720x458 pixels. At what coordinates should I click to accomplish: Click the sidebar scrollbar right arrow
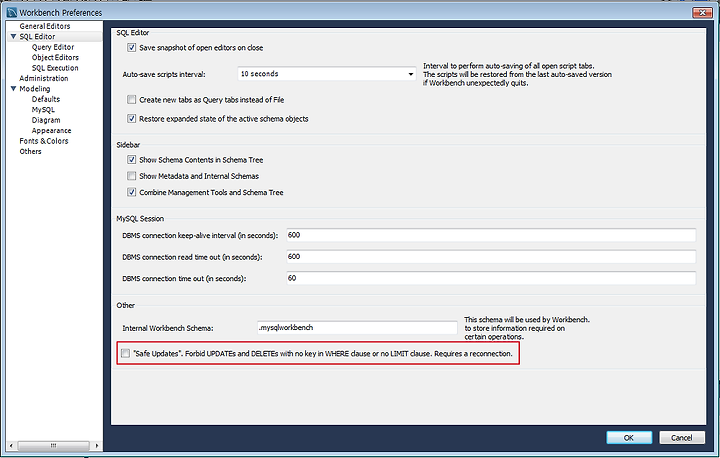tap(96, 446)
